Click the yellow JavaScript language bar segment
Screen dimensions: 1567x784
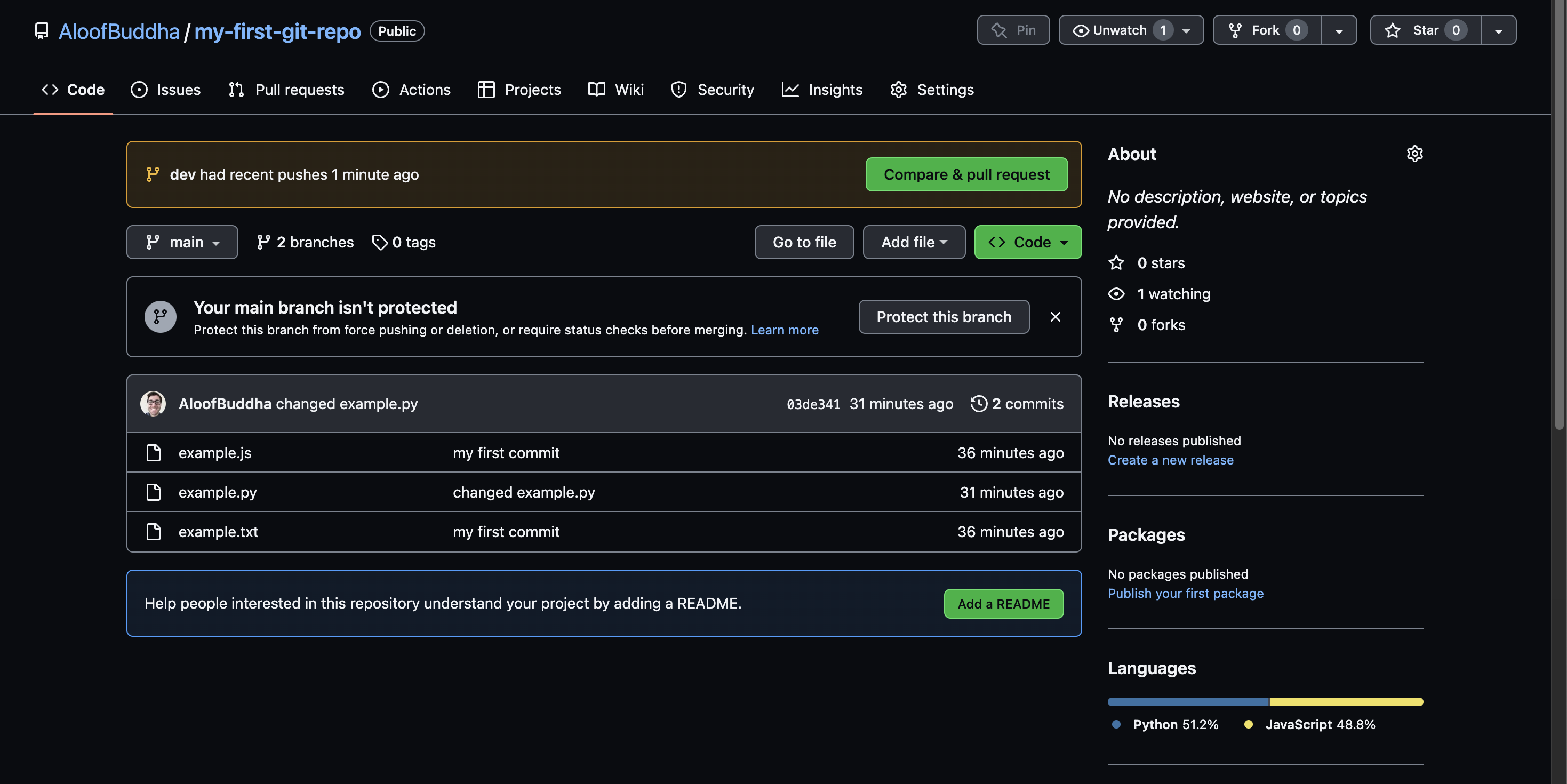tap(1346, 702)
